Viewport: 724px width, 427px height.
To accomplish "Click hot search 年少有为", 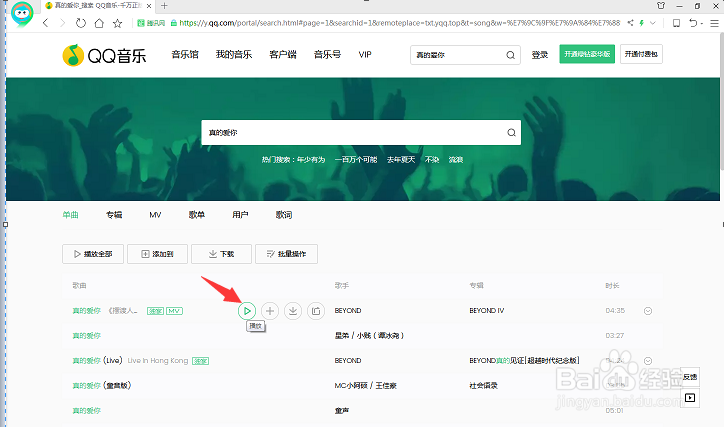I will (x=311, y=160).
